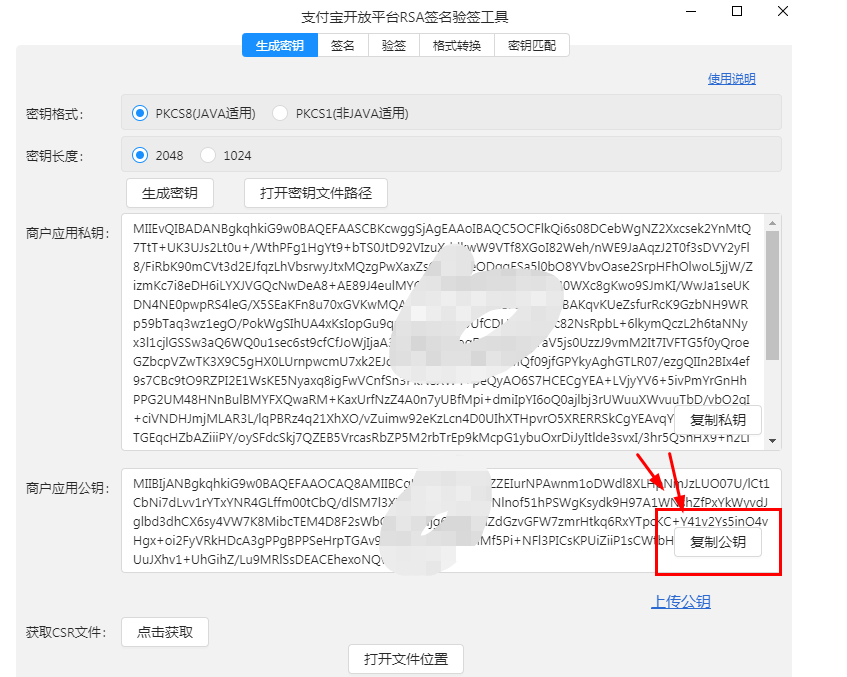This screenshot has height=677, width=847.
Task: Click the private key scrollbar up arrow
Action: pyautogui.click(x=772, y=223)
